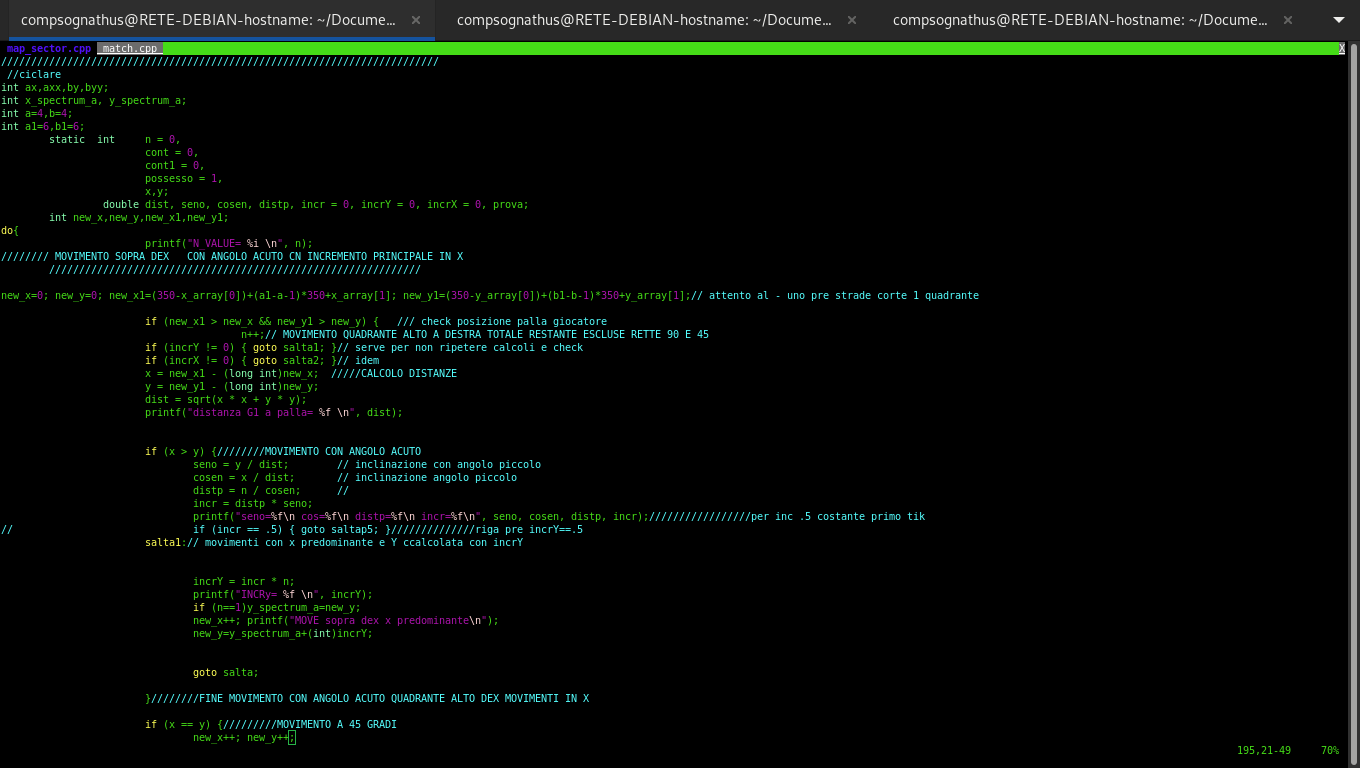Click the 'int new_x,new_y,new_x1,new_y1;' line
Viewport: 1360px width, 768px height.
click(139, 217)
